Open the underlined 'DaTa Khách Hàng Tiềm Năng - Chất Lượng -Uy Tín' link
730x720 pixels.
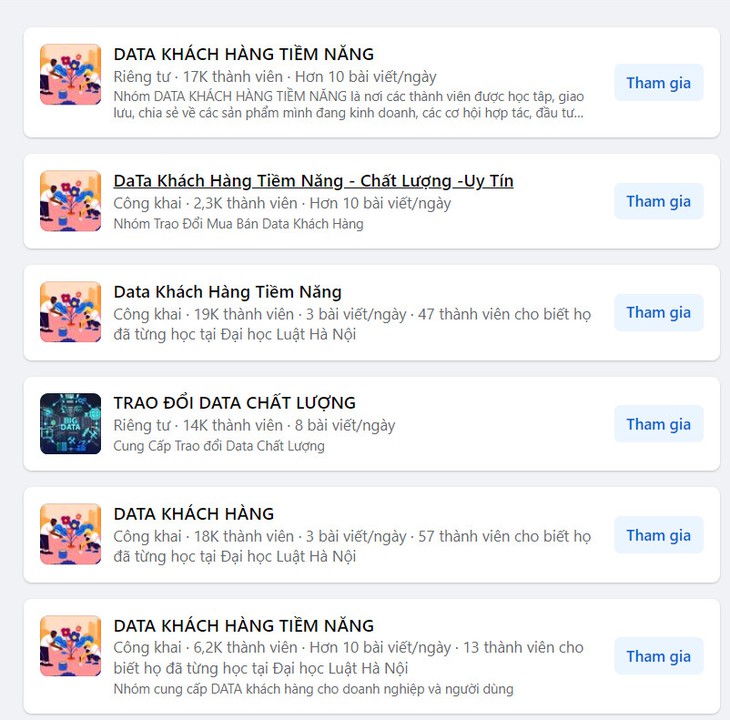[313, 181]
